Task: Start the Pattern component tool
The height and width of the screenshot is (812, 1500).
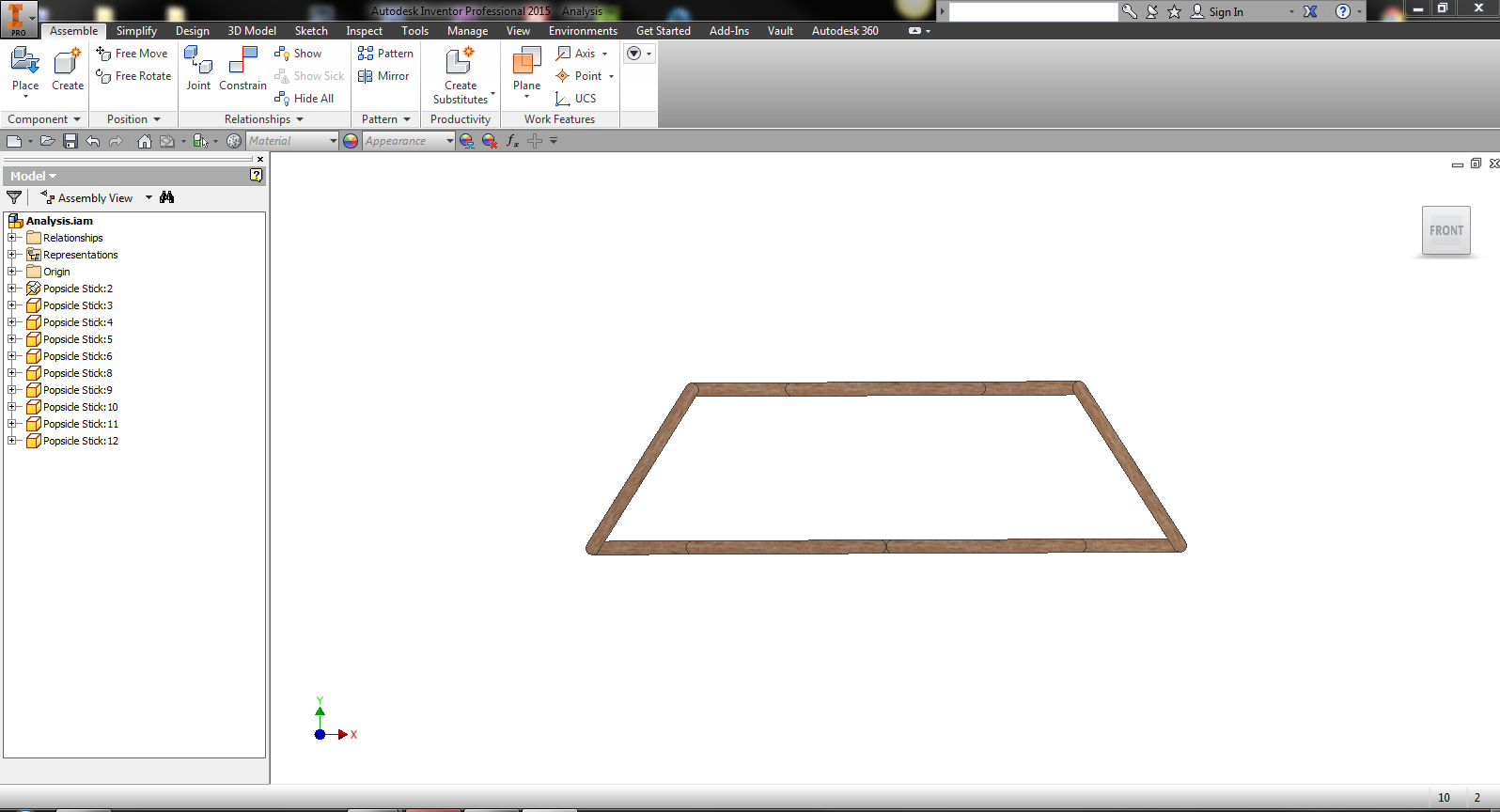Action: 385,54
